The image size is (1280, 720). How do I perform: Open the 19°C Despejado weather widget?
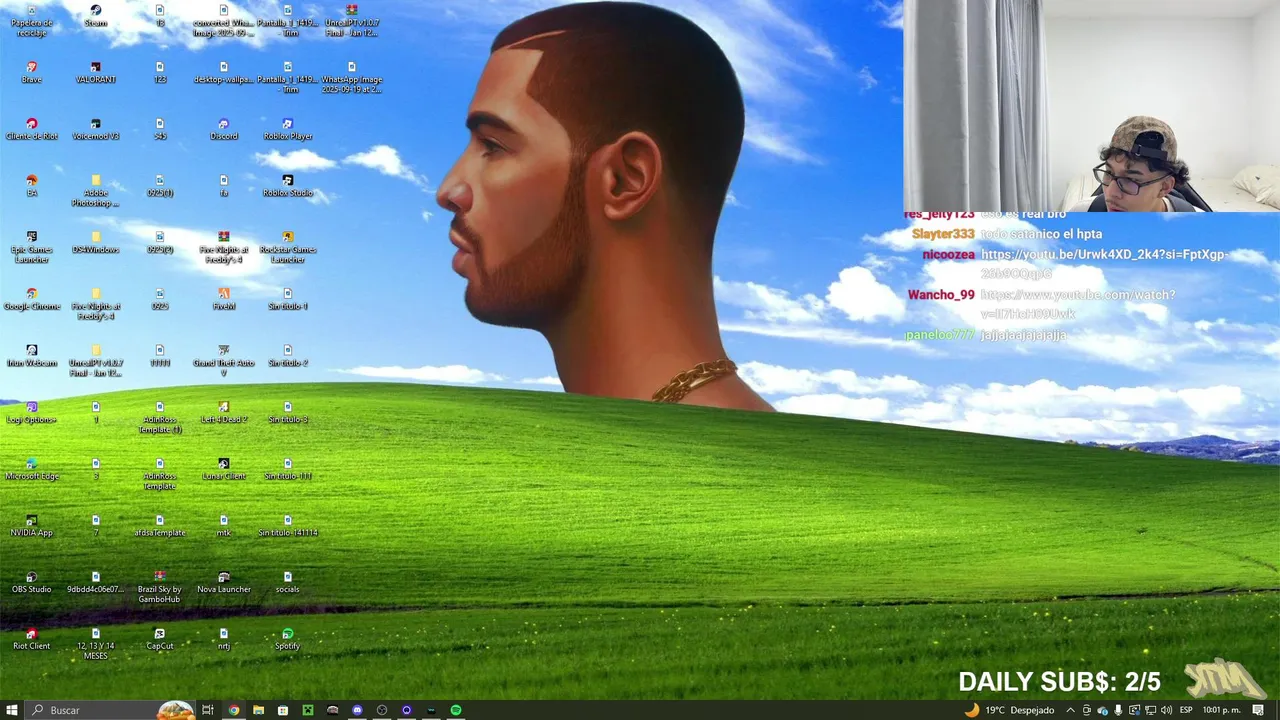(1009, 710)
